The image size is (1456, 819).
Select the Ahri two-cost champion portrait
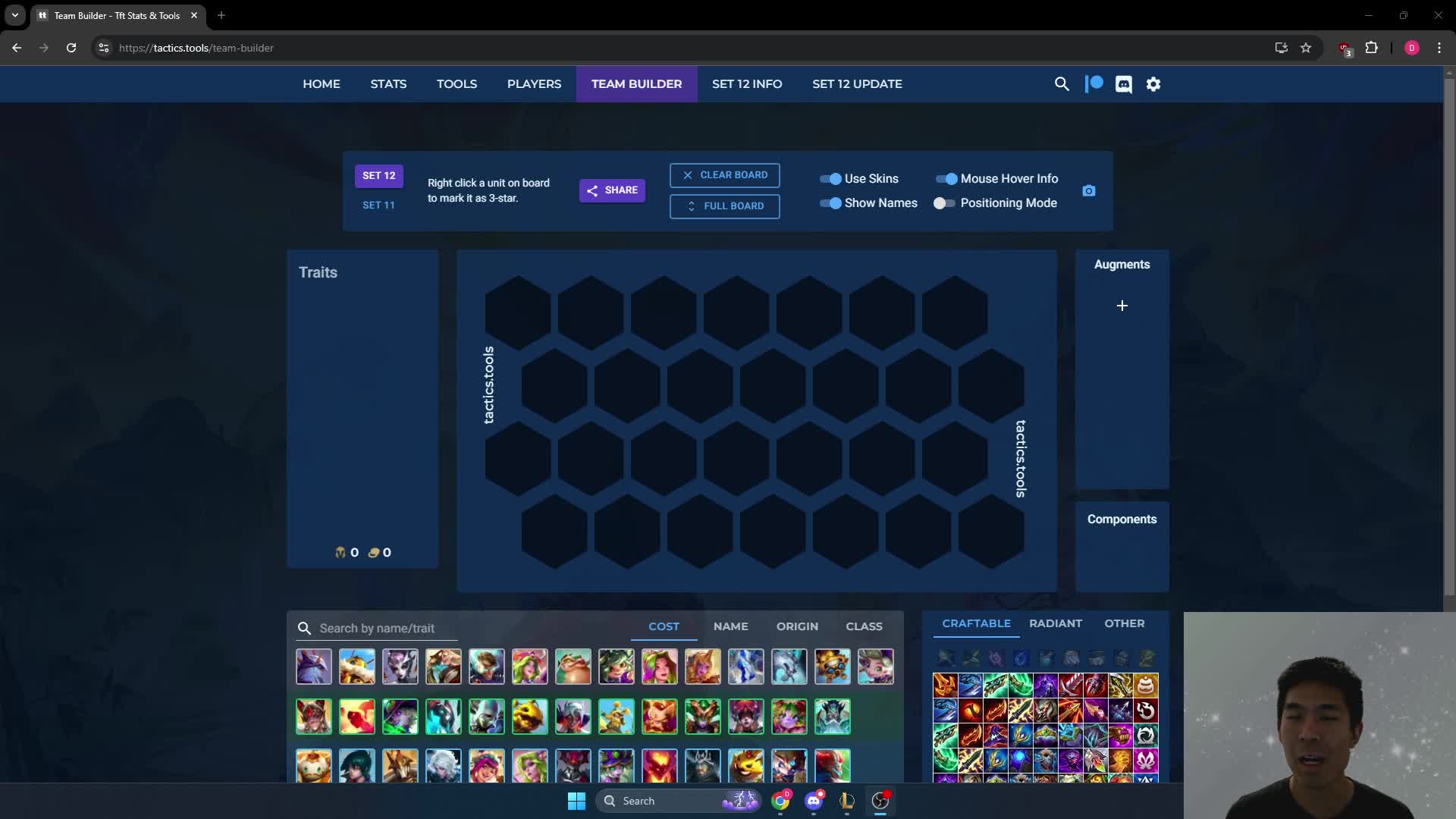(314, 717)
